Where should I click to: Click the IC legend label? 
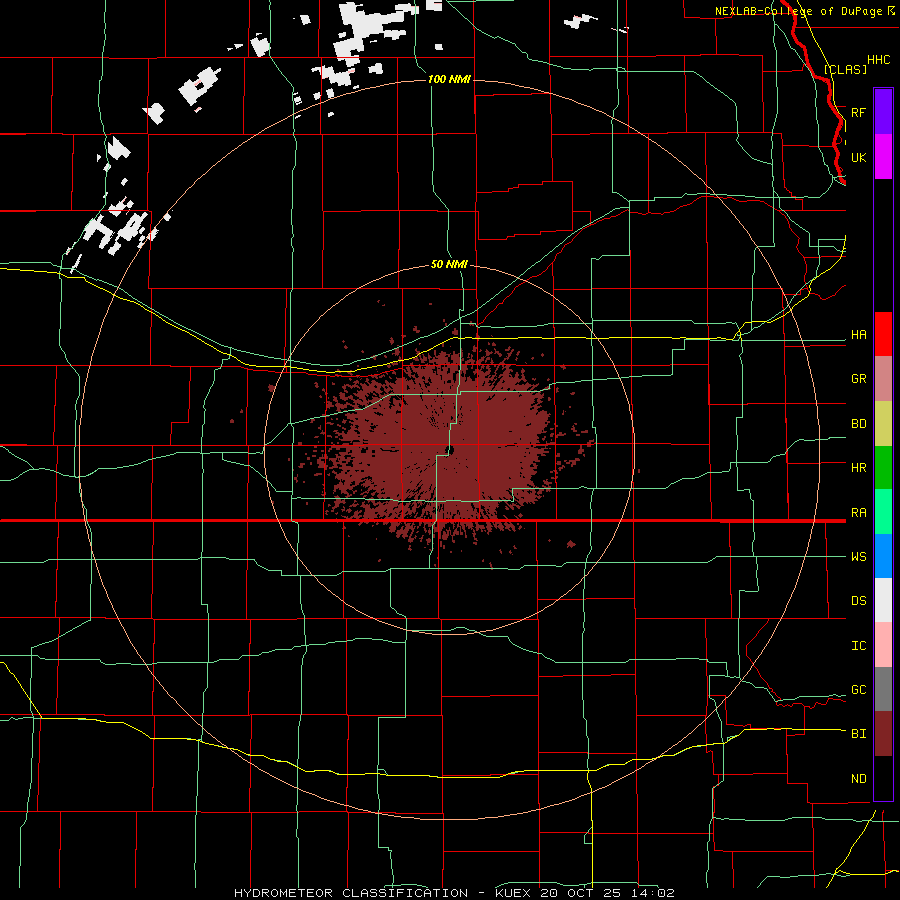point(858,646)
